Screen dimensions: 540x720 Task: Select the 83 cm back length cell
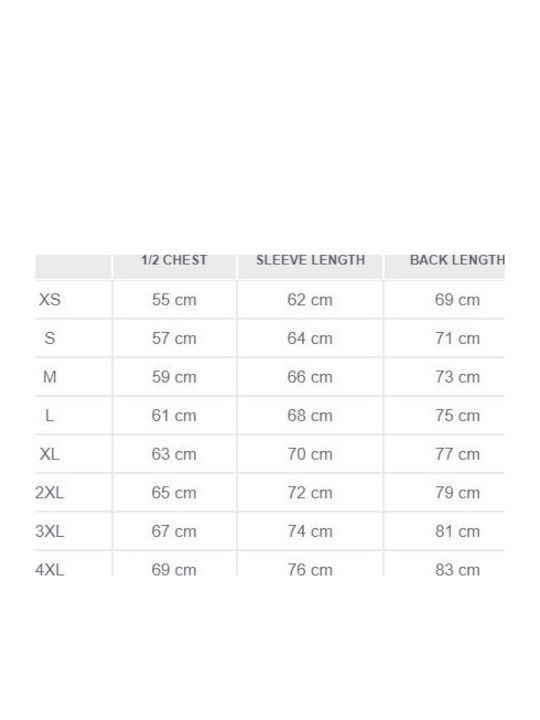(457, 570)
